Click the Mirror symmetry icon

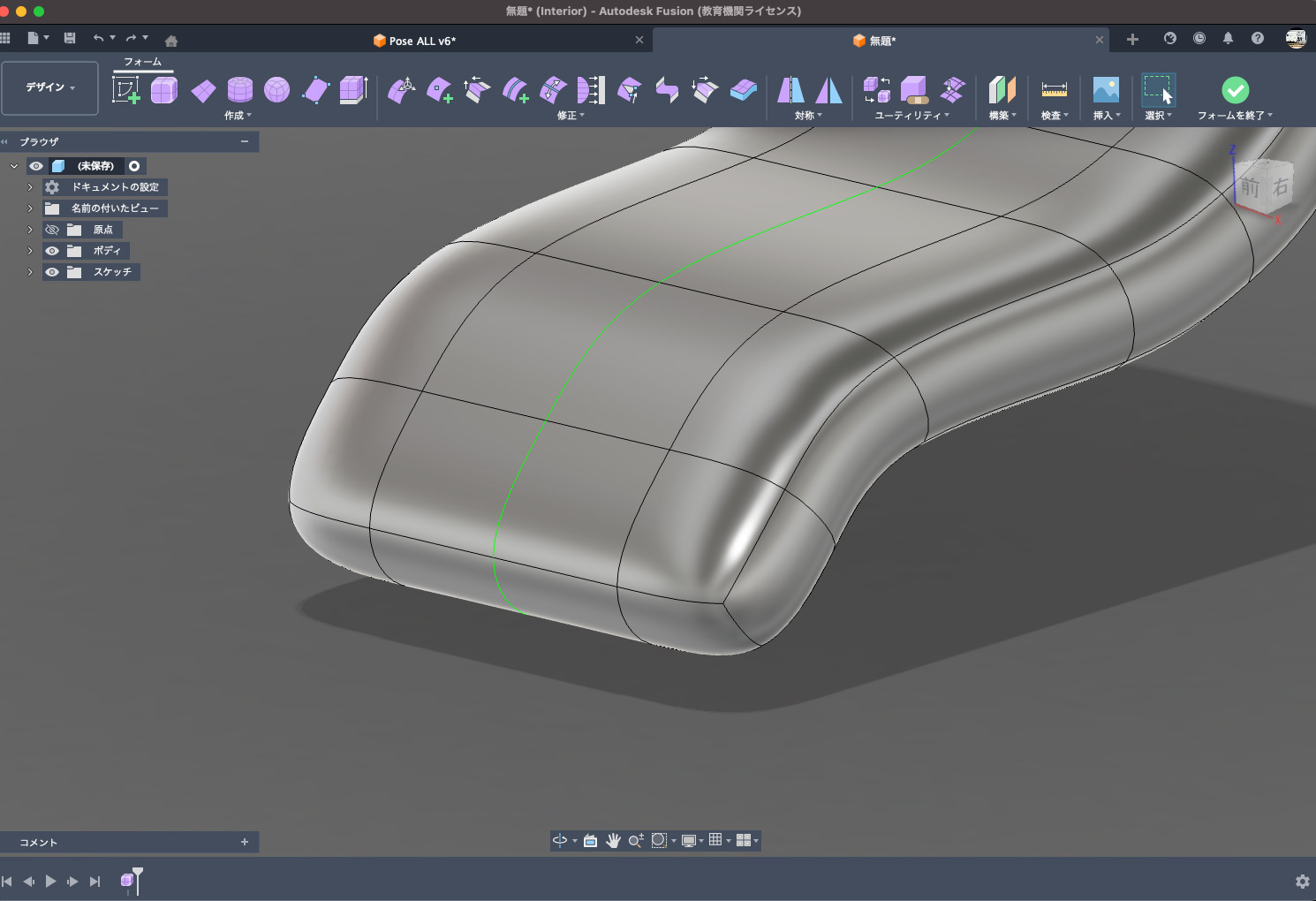pyautogui.click(x=790, y=89)
